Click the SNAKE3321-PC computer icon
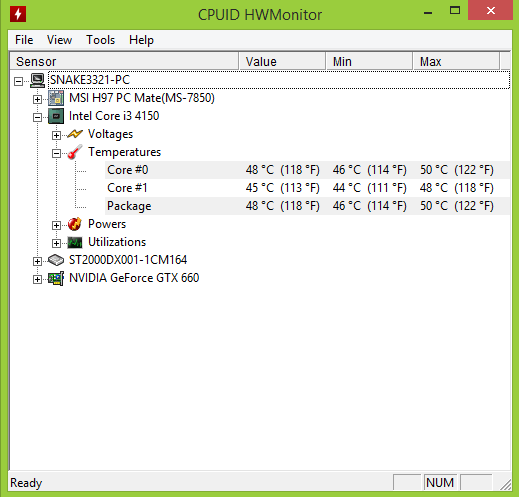This screenshot has height=497, width=519. click(37, 80)
